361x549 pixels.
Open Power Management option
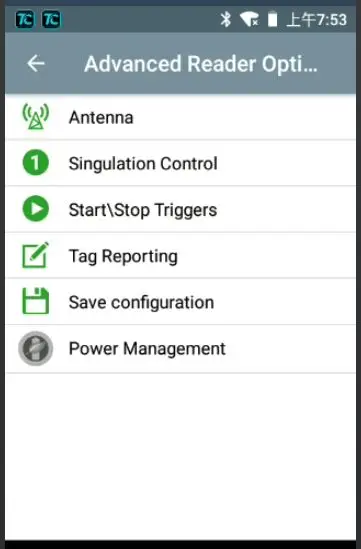180,349
